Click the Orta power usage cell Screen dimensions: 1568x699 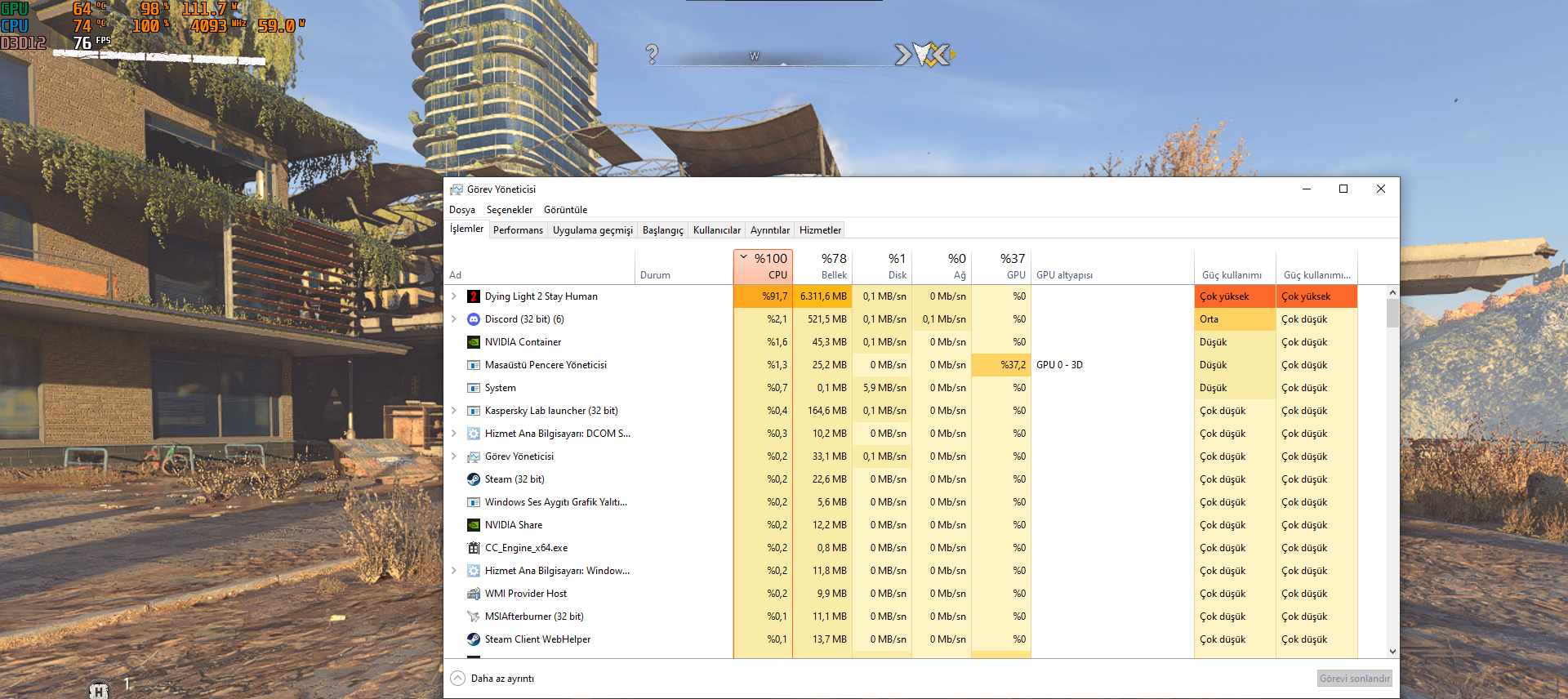pyautogui.click(x=1235, y=319)
